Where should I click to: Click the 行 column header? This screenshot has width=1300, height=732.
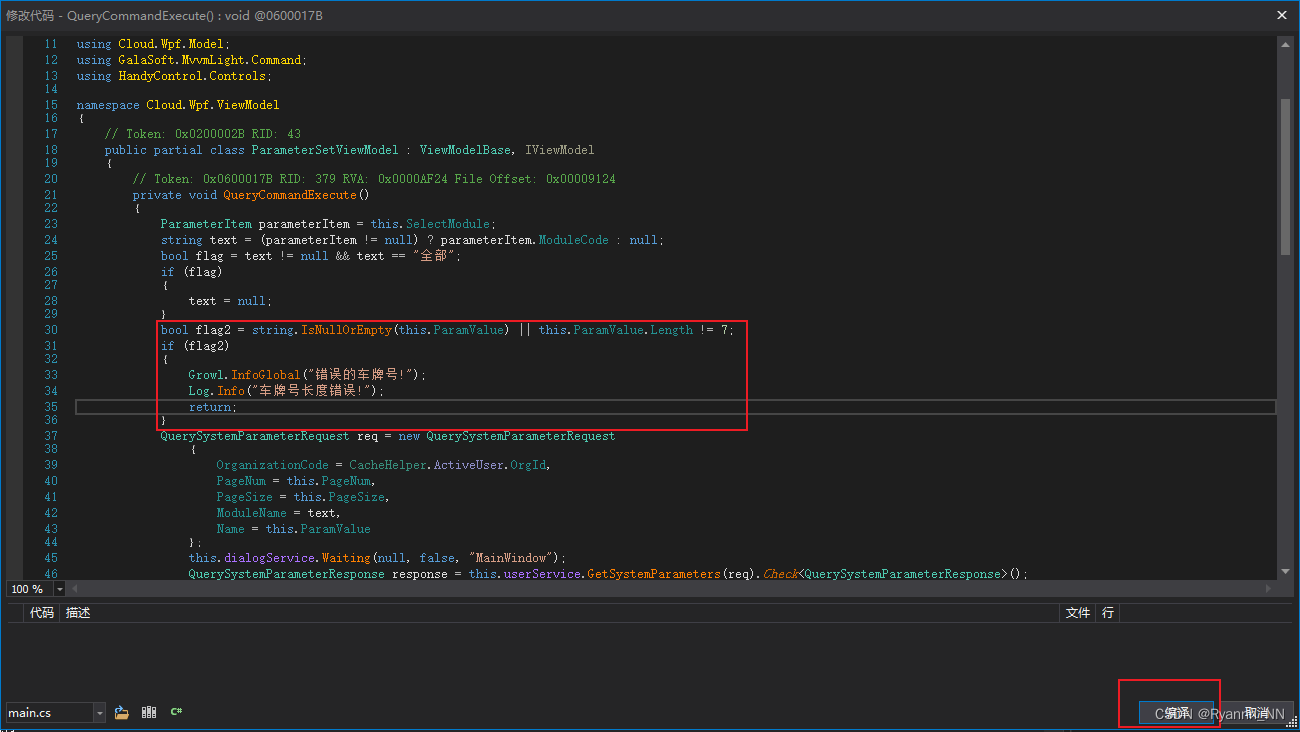[x=1108, y=612]
